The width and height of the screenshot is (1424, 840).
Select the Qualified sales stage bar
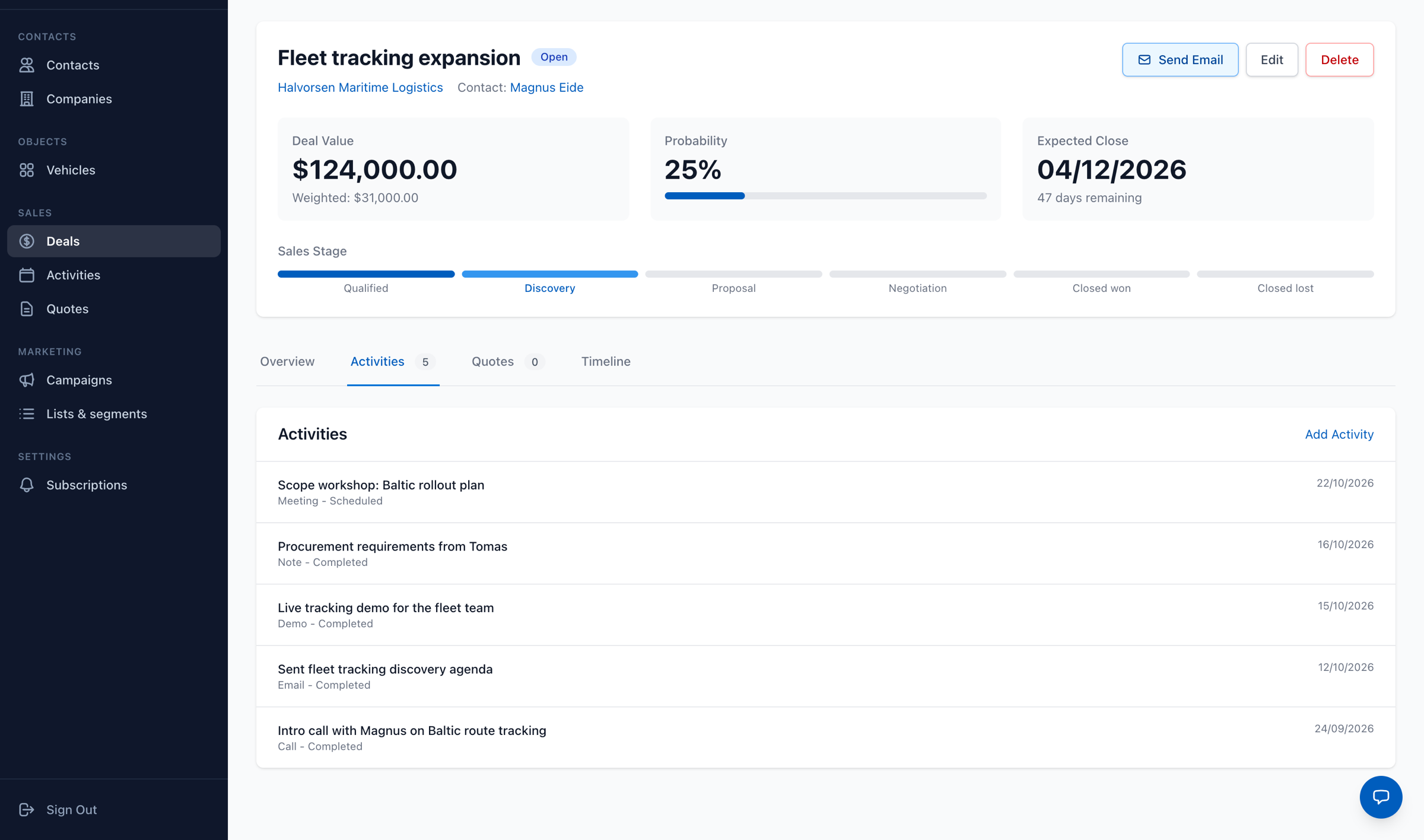pyautogui.click(x=366, y=275)
